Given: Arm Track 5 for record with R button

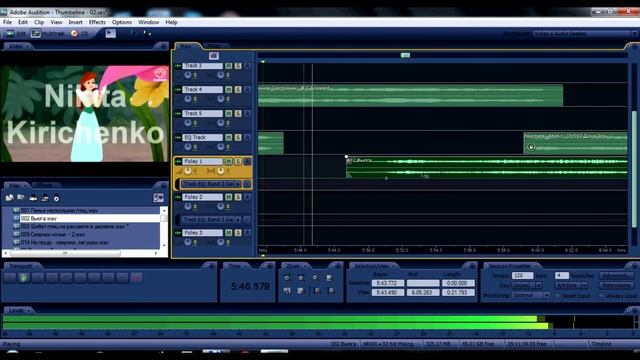Looking at the screenshot, I should coord(247,113).
